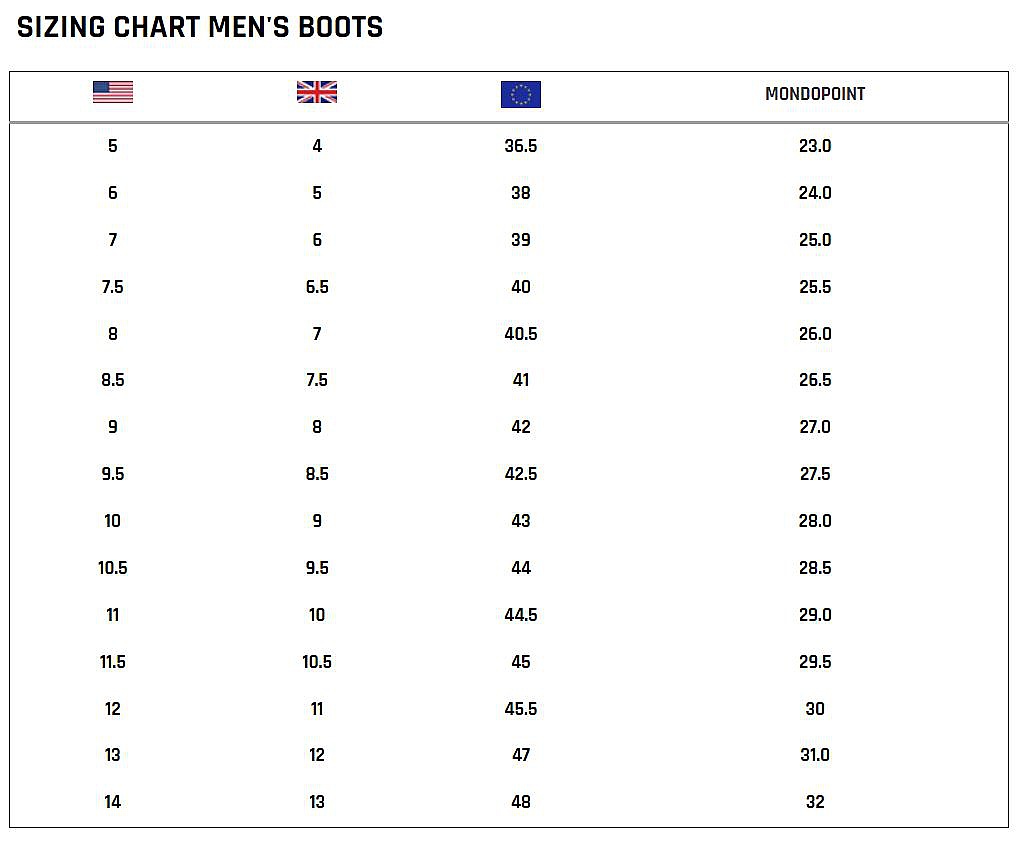Select EU size 40.5 cell
1023x846 pixels.
click(521, 334)
